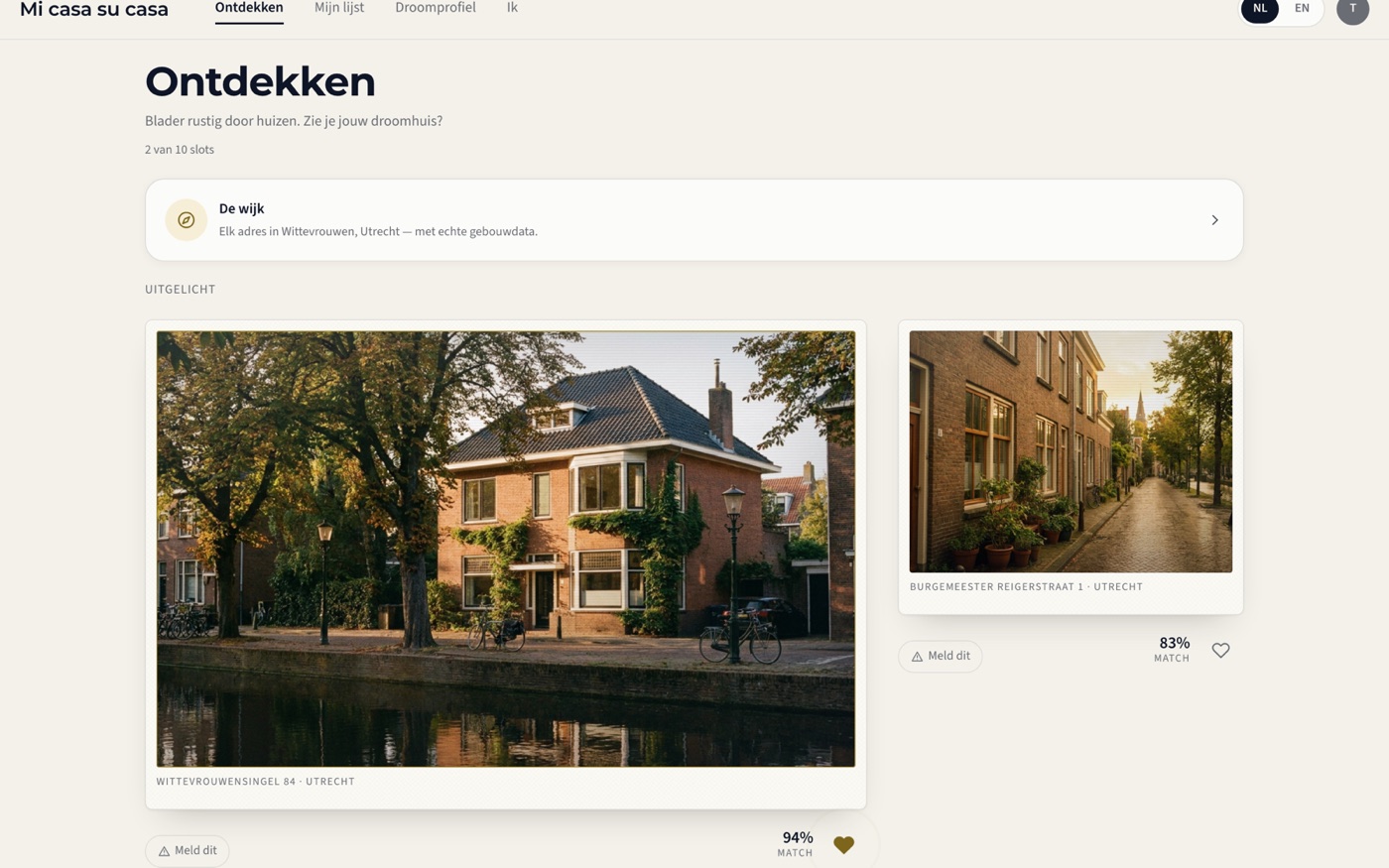Switch language to EN
Viewport: 1389px width, 868px height.
click(1302, 9)
